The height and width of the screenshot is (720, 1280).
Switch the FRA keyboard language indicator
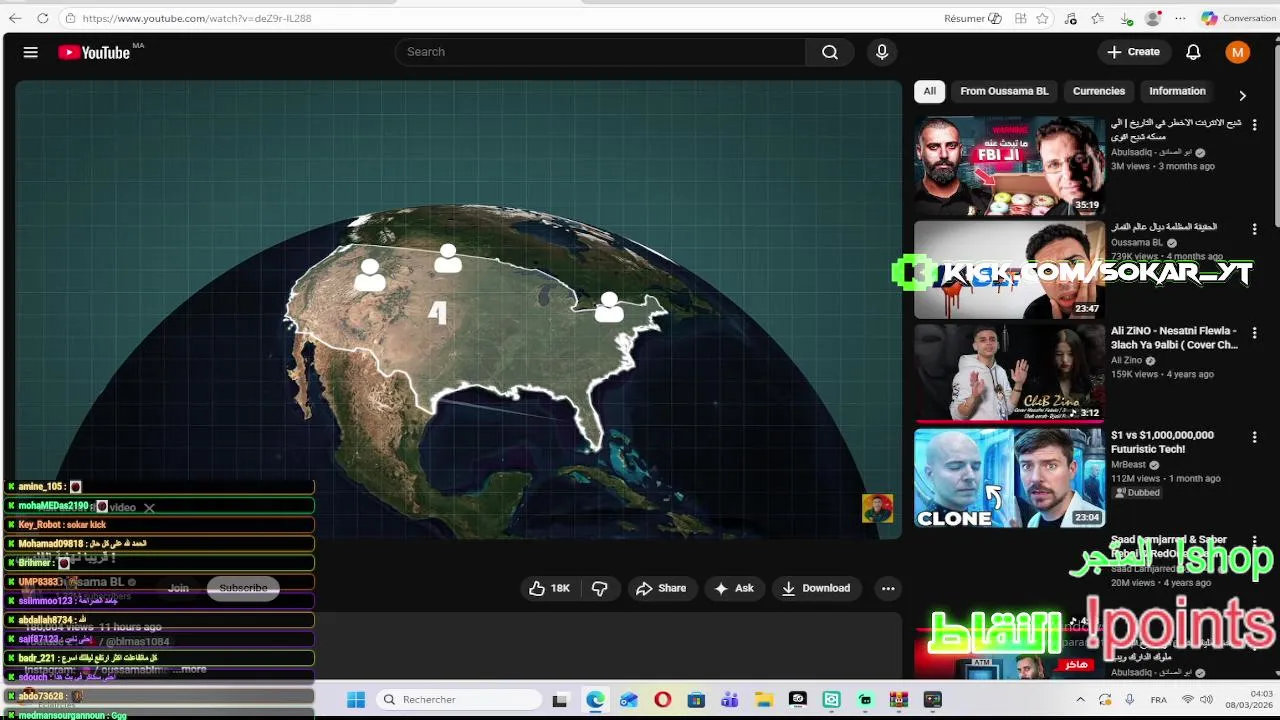pos(1158,700)
